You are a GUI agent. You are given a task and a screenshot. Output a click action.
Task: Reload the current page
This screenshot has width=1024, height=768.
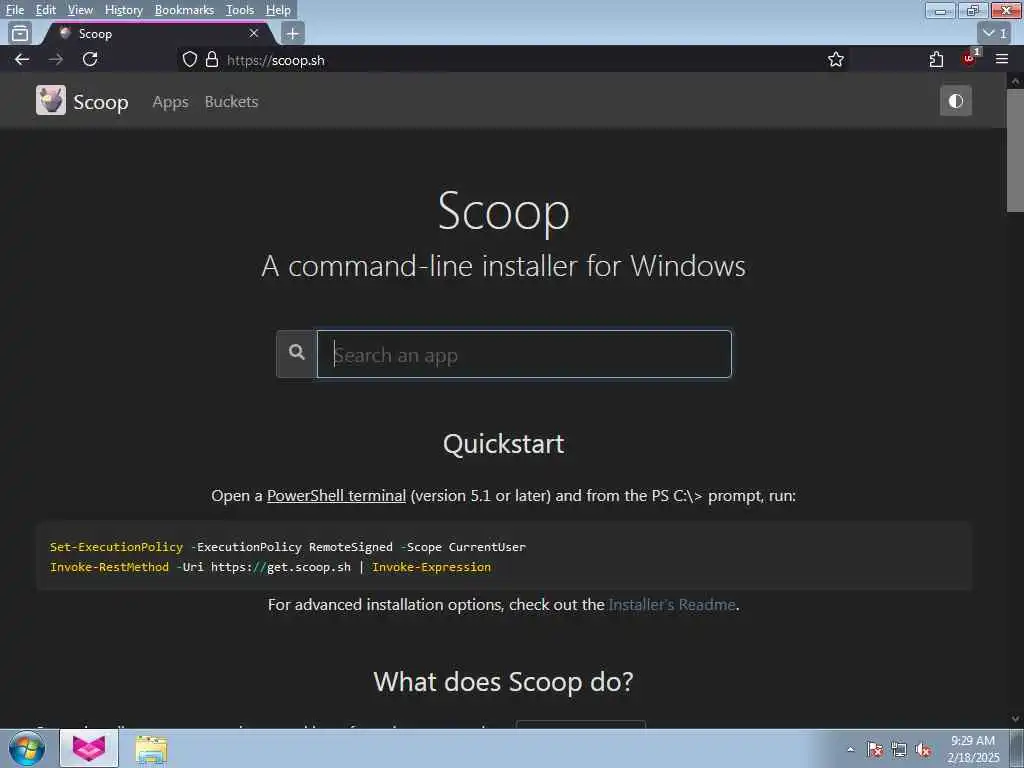click(90, 59)
